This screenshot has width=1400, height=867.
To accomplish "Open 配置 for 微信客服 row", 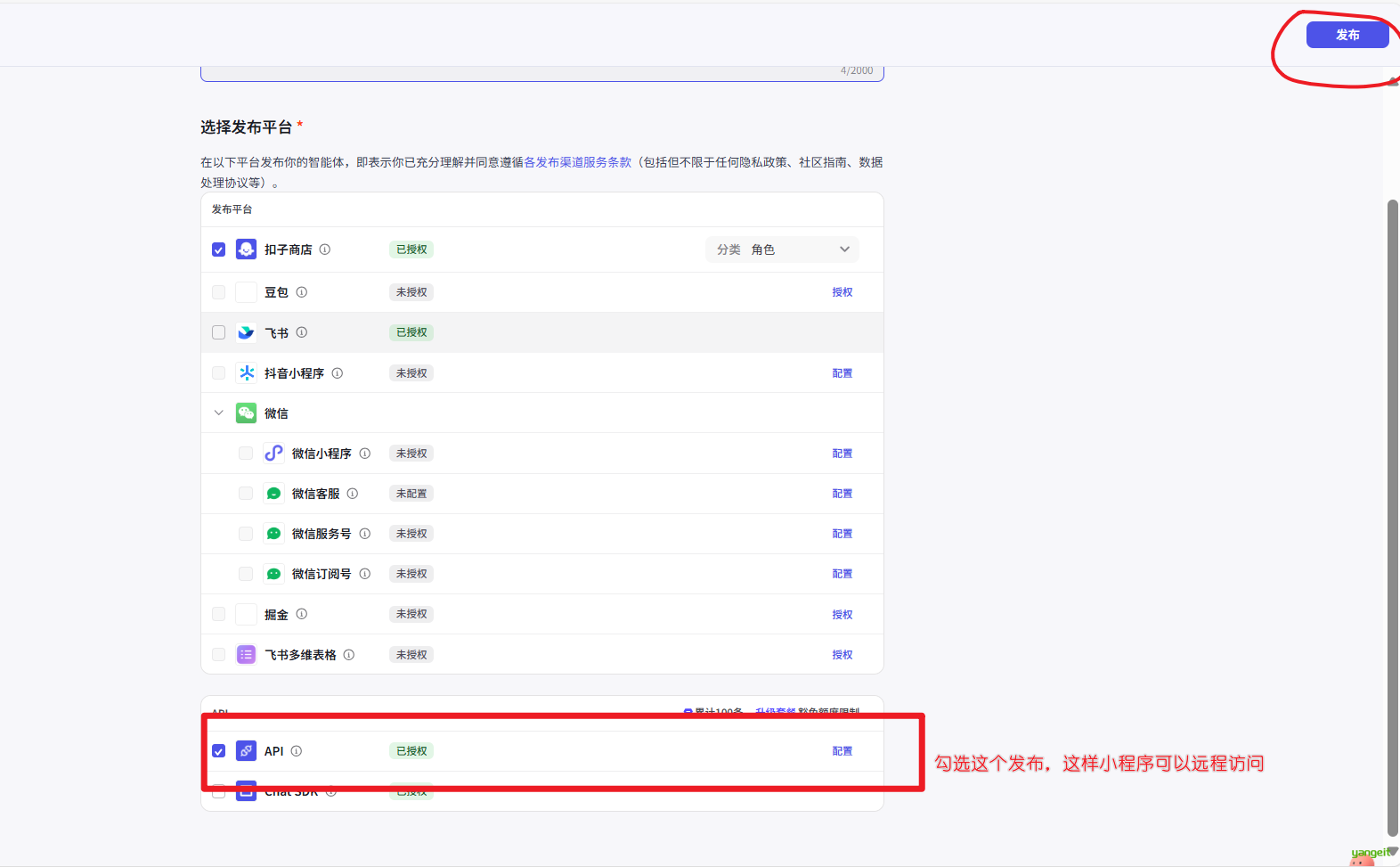I will tap(842, 494).
